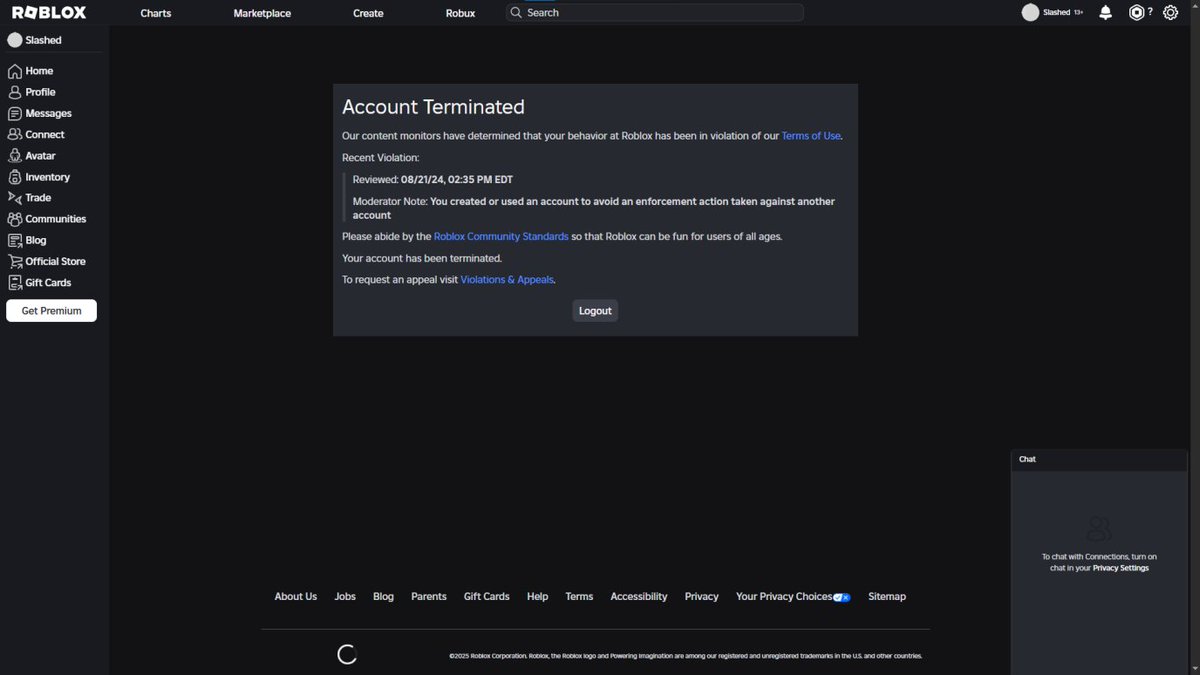Open Accessibility footer link
Image resolution: width=1200 pixels, height=675 pixels.
639,597
